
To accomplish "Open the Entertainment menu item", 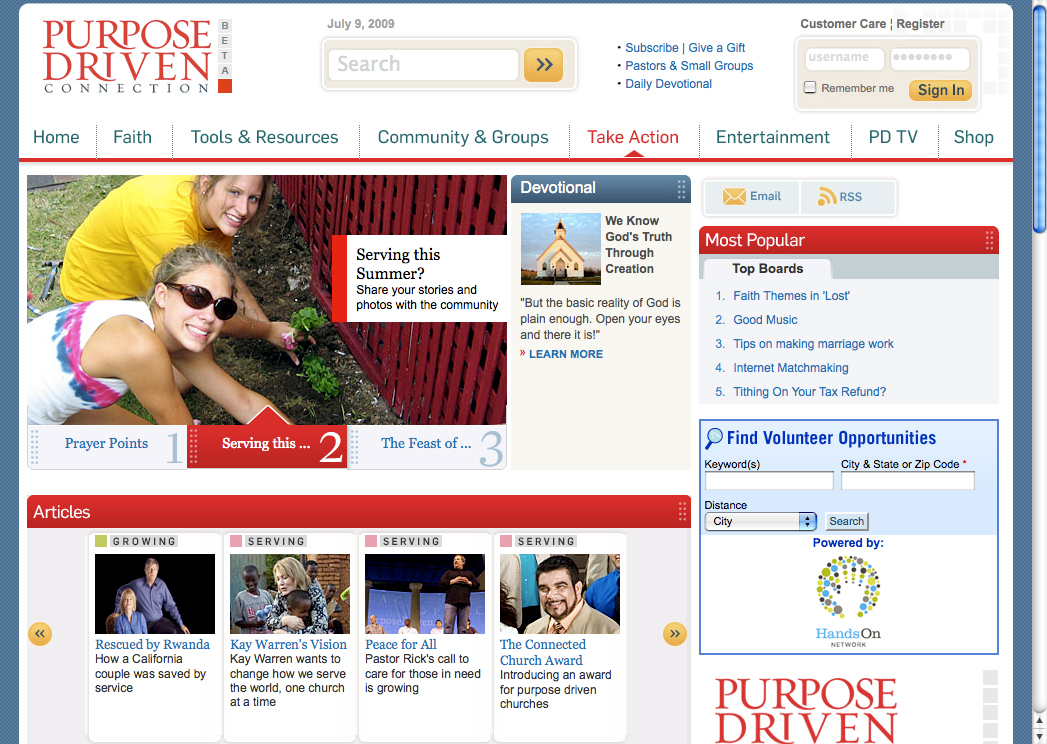I will coord(773,138).
